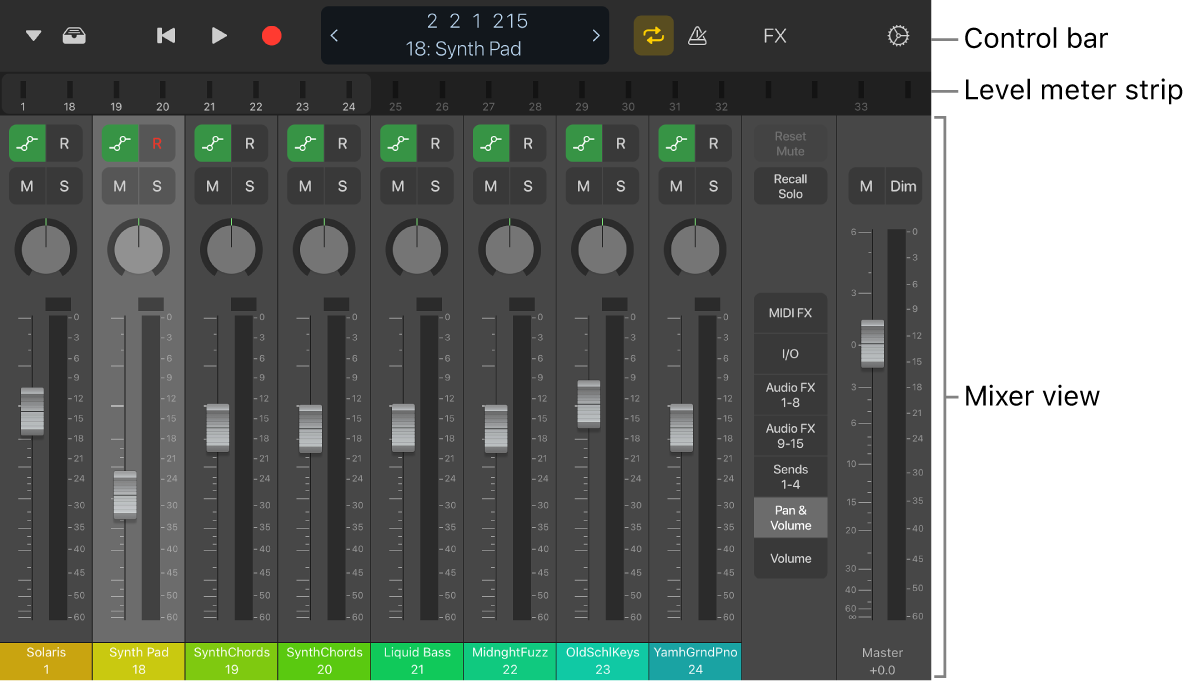Open project settings via the gear icon

pos(897,35)
